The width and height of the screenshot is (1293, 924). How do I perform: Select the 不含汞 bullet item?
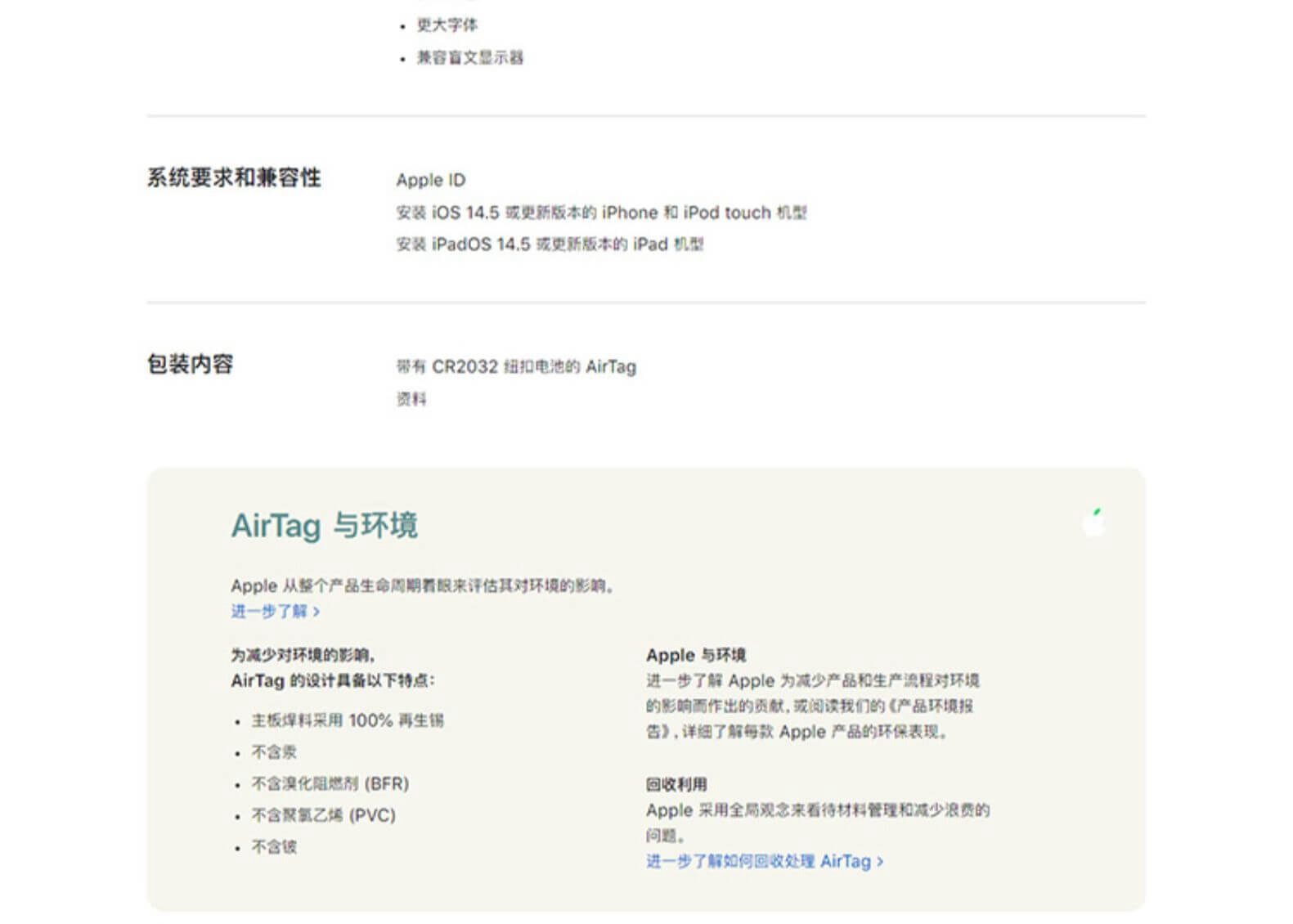pyautogui.click(x=274, y=752)
